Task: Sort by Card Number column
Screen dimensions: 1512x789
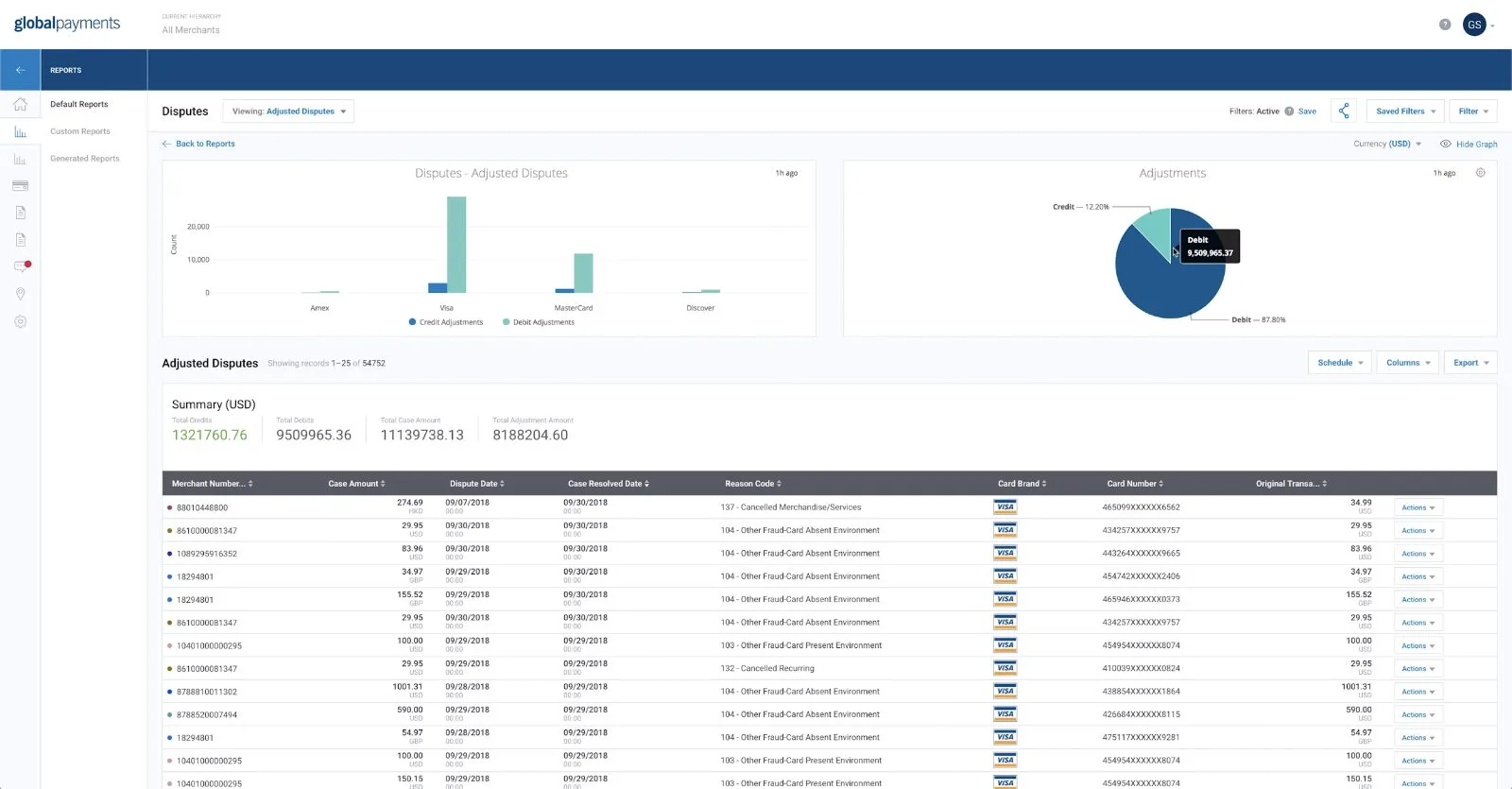Action: point(1135,484)
